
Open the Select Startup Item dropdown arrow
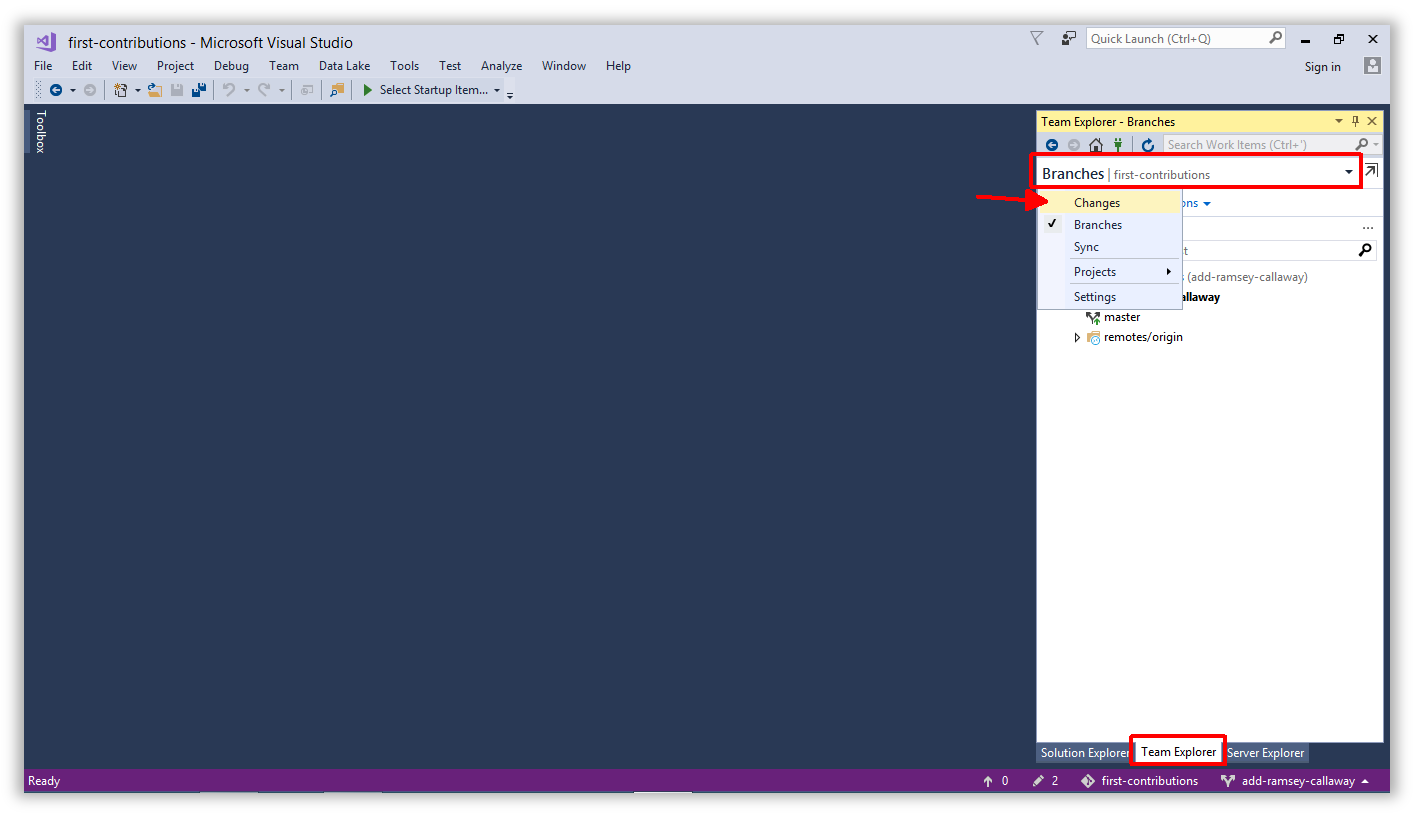[497, 91]
